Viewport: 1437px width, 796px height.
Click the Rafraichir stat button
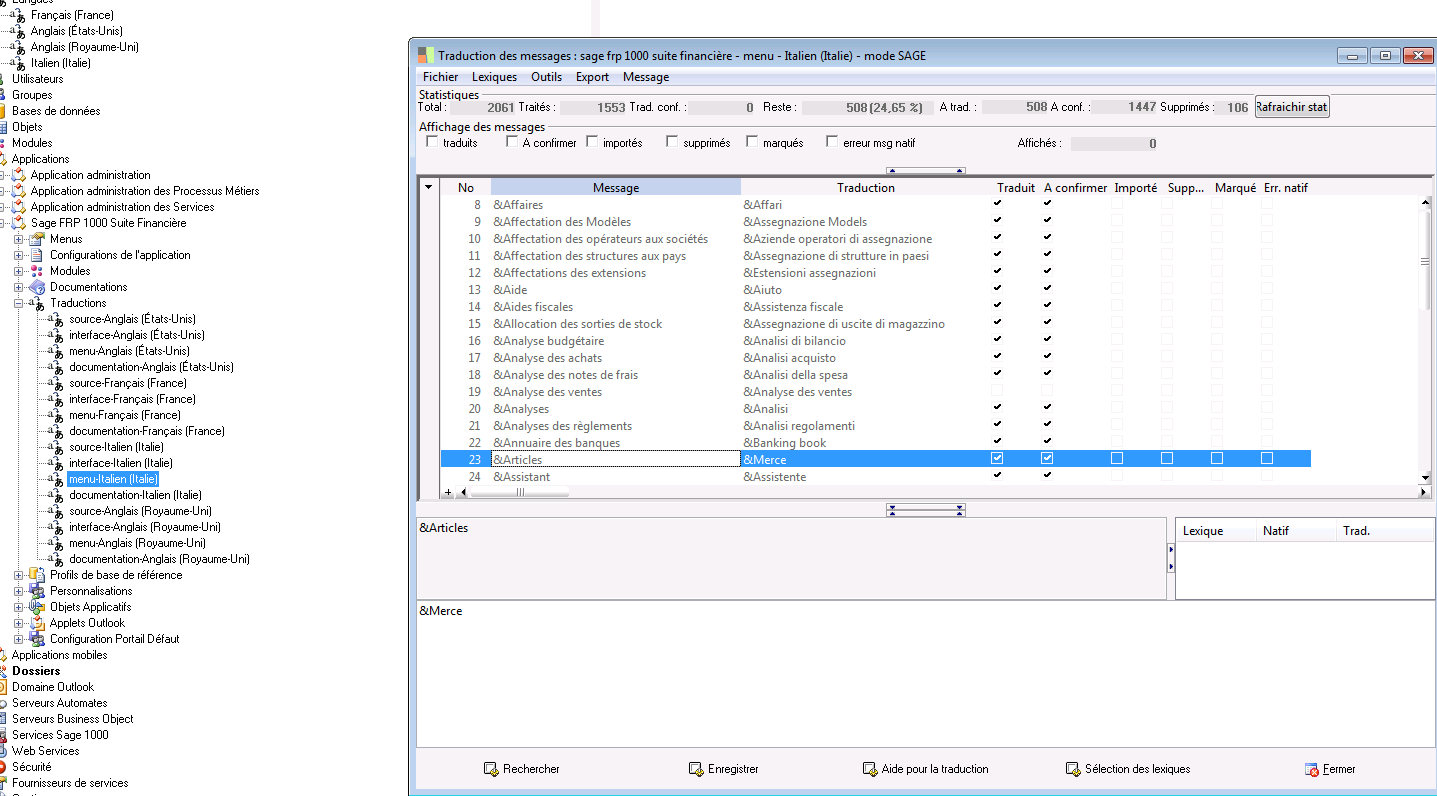point(1292,107)
